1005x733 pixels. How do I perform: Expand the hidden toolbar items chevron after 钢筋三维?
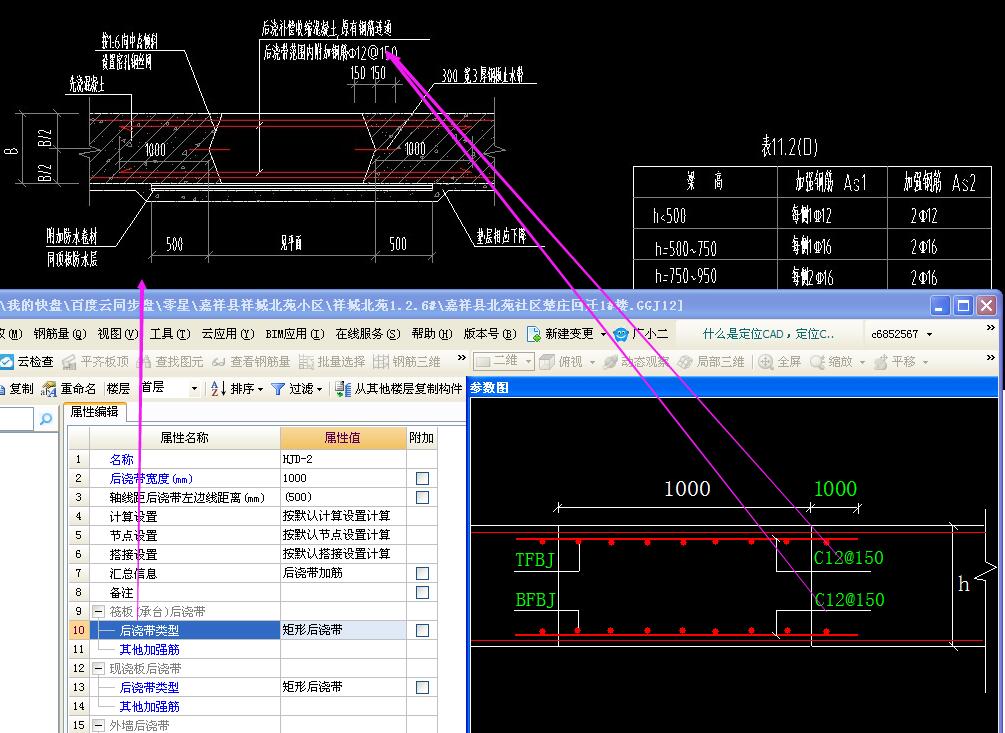pyautogui.click(x=461, y=358)
